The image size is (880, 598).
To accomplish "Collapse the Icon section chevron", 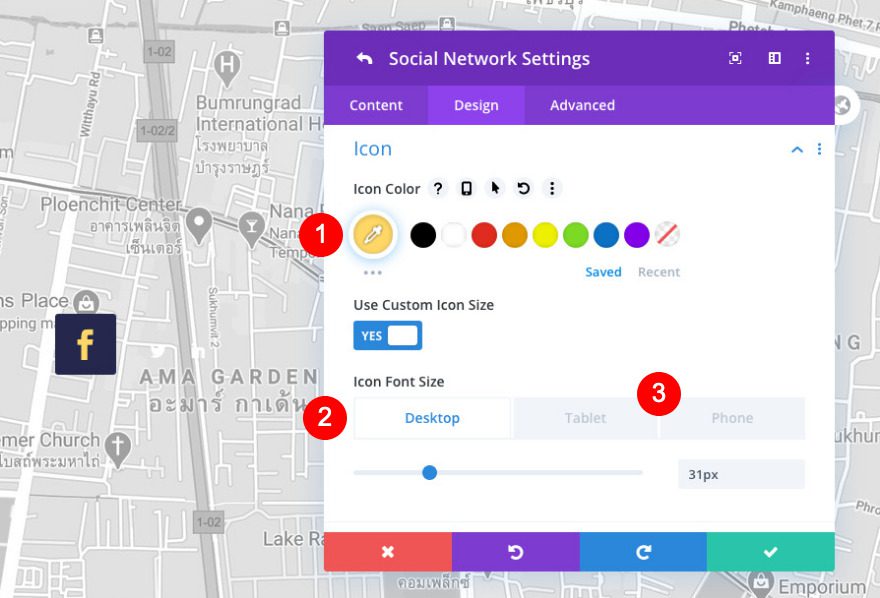I will [x=797, y=149].
